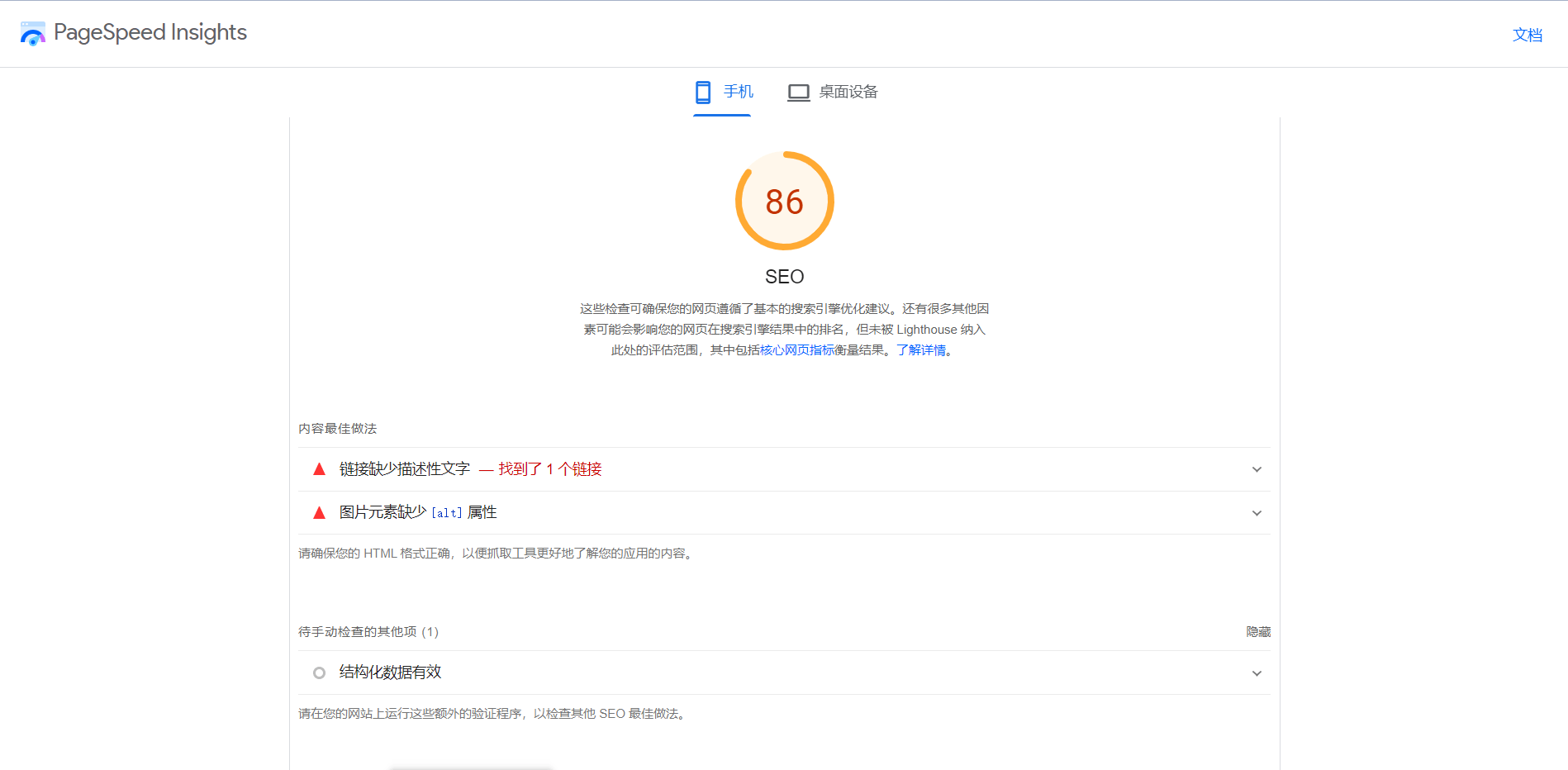Viewport: 1568px width, 770px height.
Task: Expand the 图片元素缺少 [alt] 属性 row
Action: click(x=1257, y=512)
